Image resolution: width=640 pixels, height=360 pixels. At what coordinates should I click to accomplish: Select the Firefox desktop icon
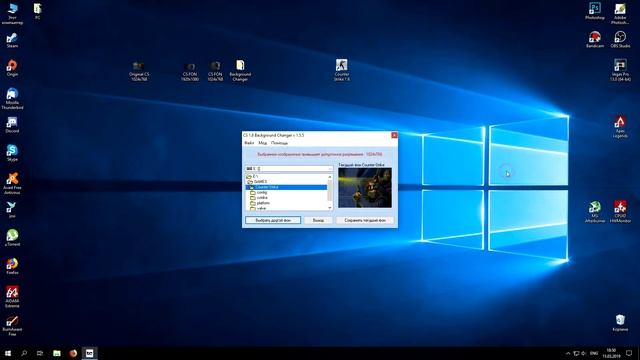(12, 266)
